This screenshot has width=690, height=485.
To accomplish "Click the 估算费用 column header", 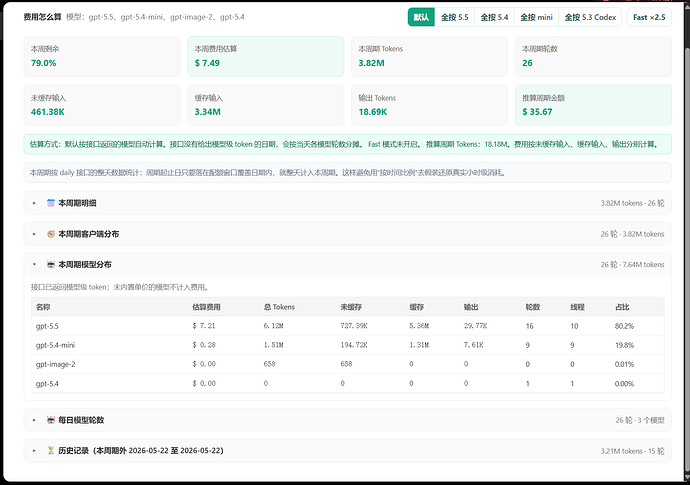I will pyautogui.click(x=206, y=307).
